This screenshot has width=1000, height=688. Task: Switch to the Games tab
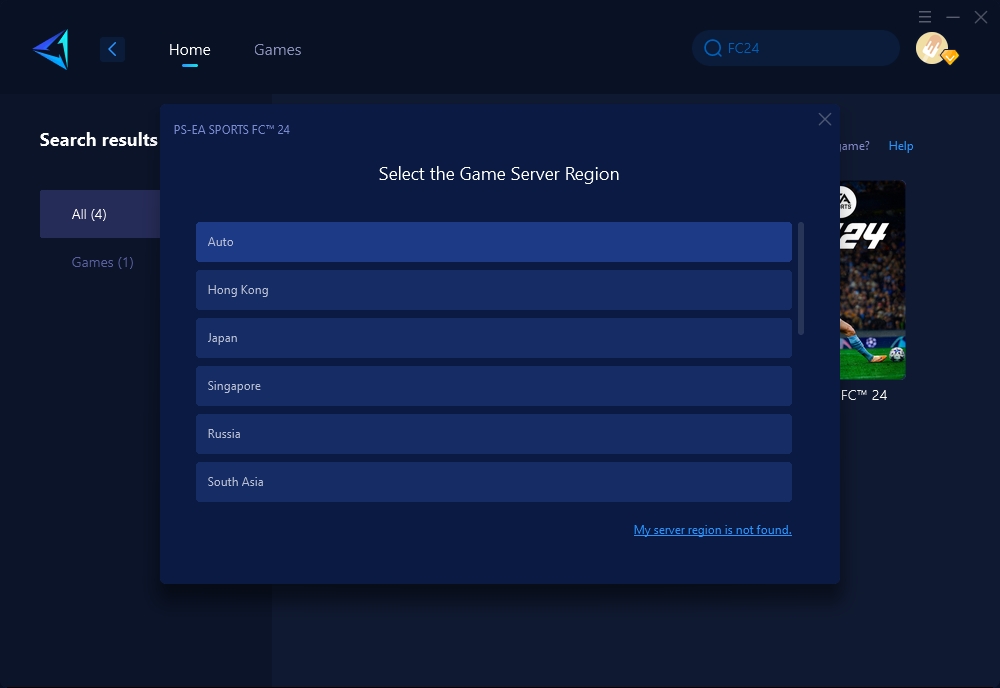[x=277, y=49]
